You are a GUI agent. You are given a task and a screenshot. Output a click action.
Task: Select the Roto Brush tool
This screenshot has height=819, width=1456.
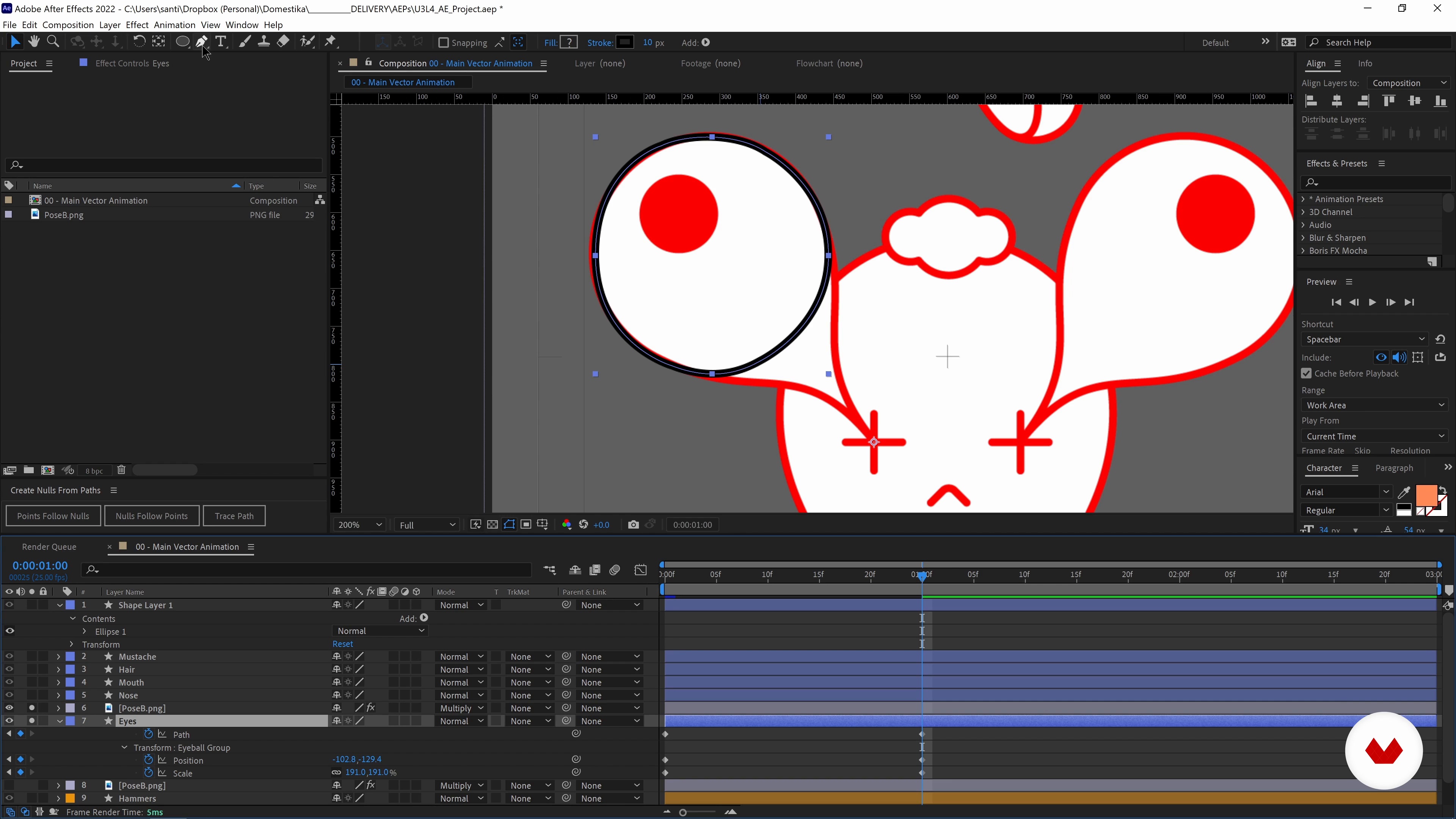click(x=308, y=42)
